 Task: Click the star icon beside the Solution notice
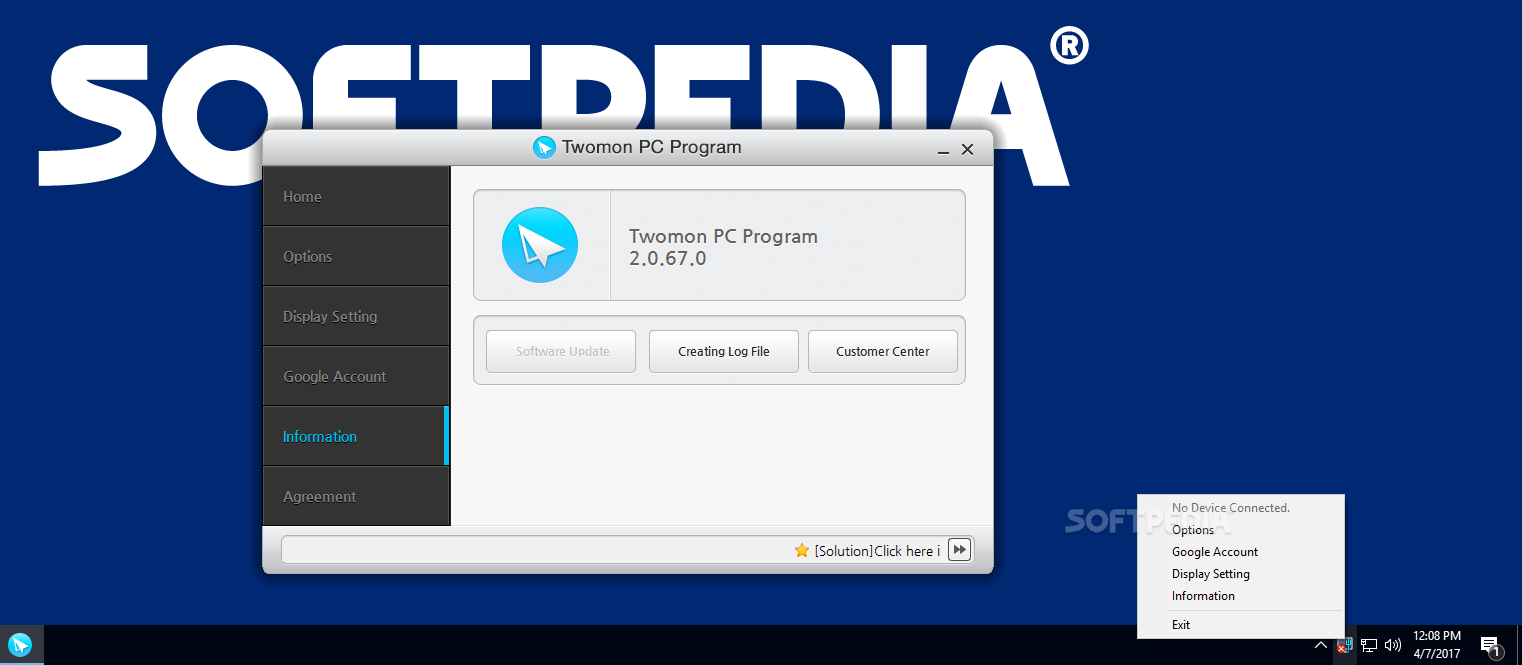click(x=802, y=550)
